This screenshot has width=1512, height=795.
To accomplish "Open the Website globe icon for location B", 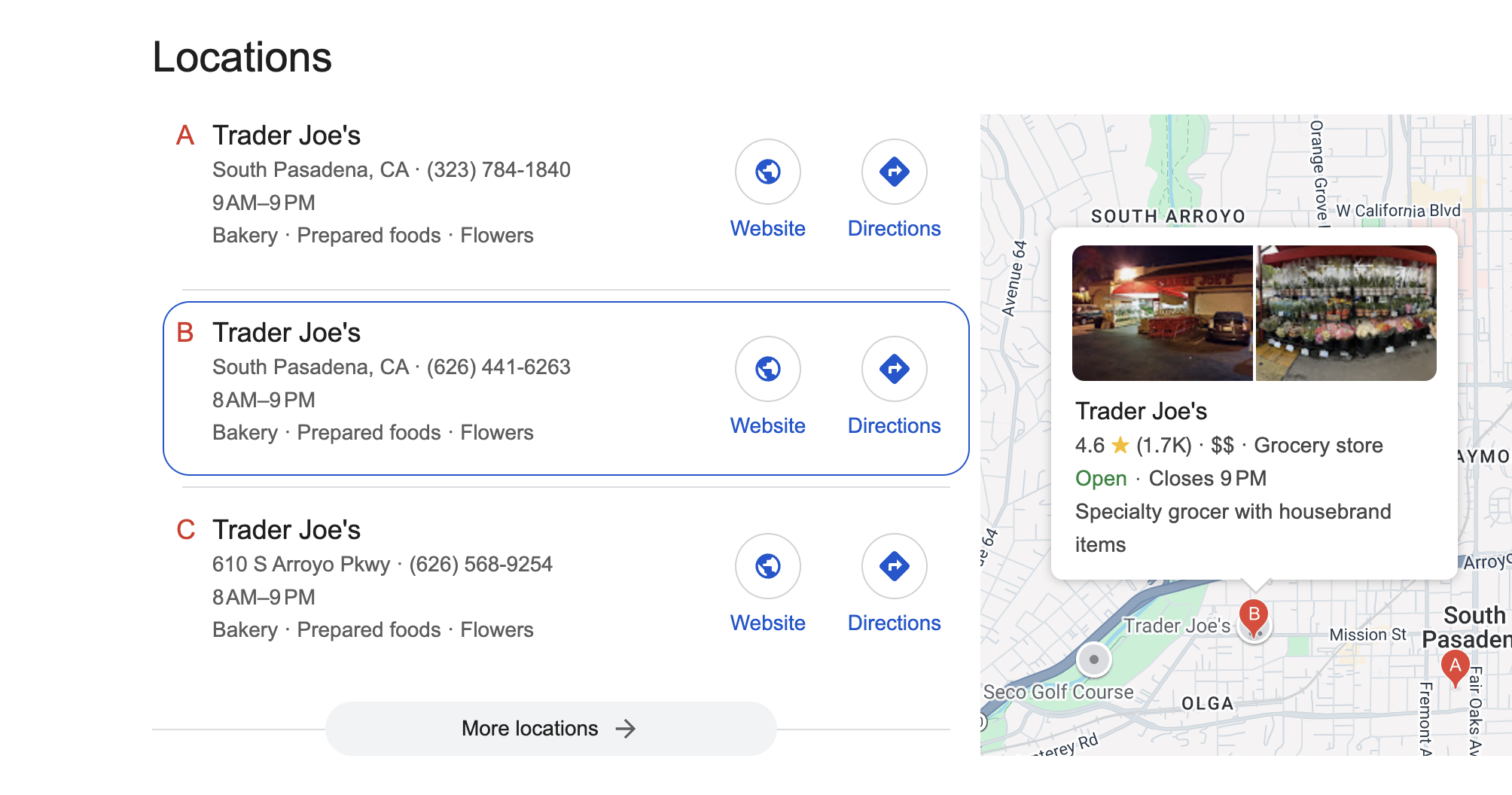I will coord(768,369).
